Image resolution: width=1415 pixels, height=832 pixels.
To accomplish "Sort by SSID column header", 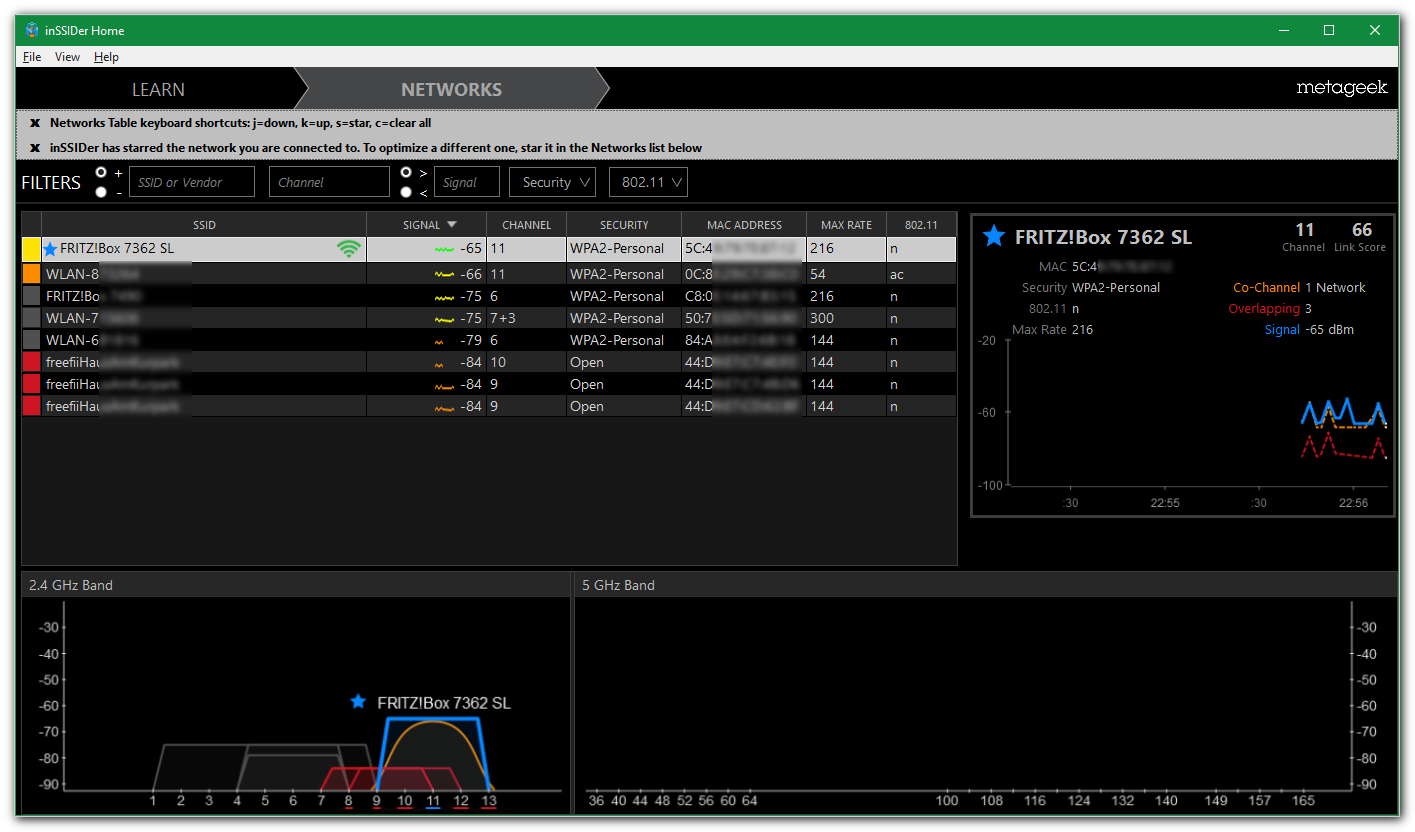I will coord(204,225).
